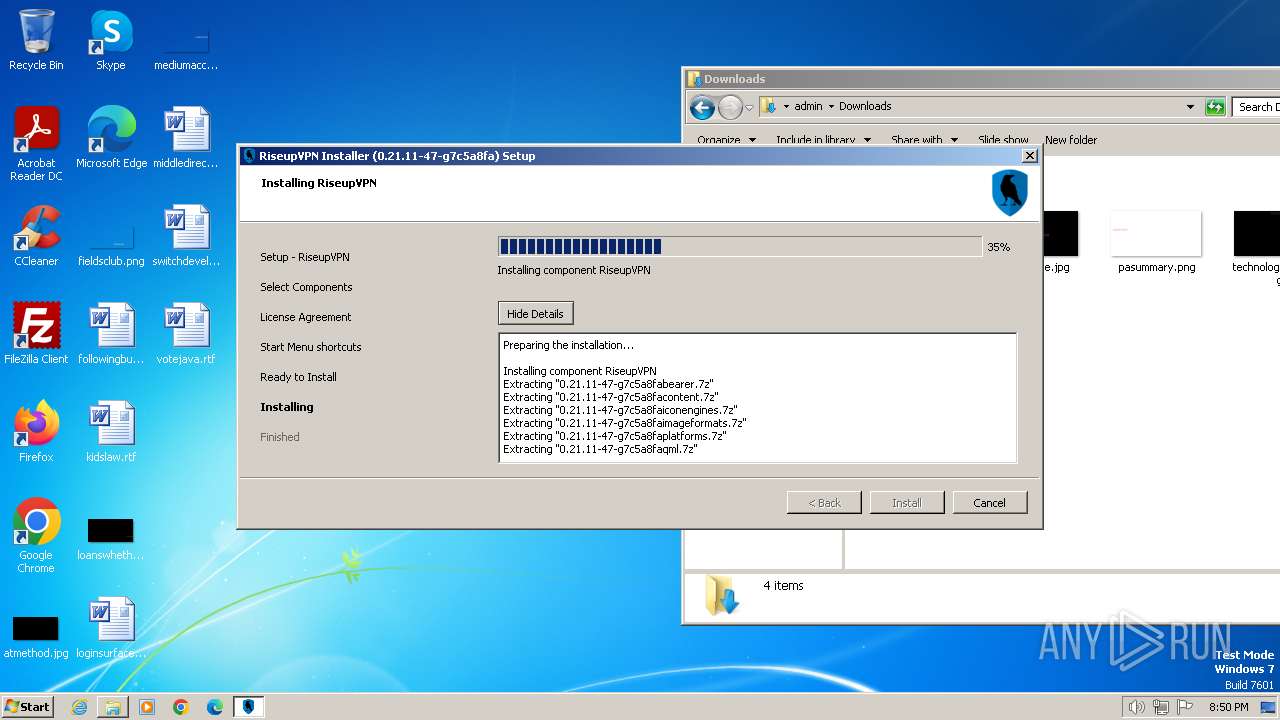Viewport: 1280px width, 720px height.
Task: Open the switchdevel… Word document
Action: click(186, 235)
